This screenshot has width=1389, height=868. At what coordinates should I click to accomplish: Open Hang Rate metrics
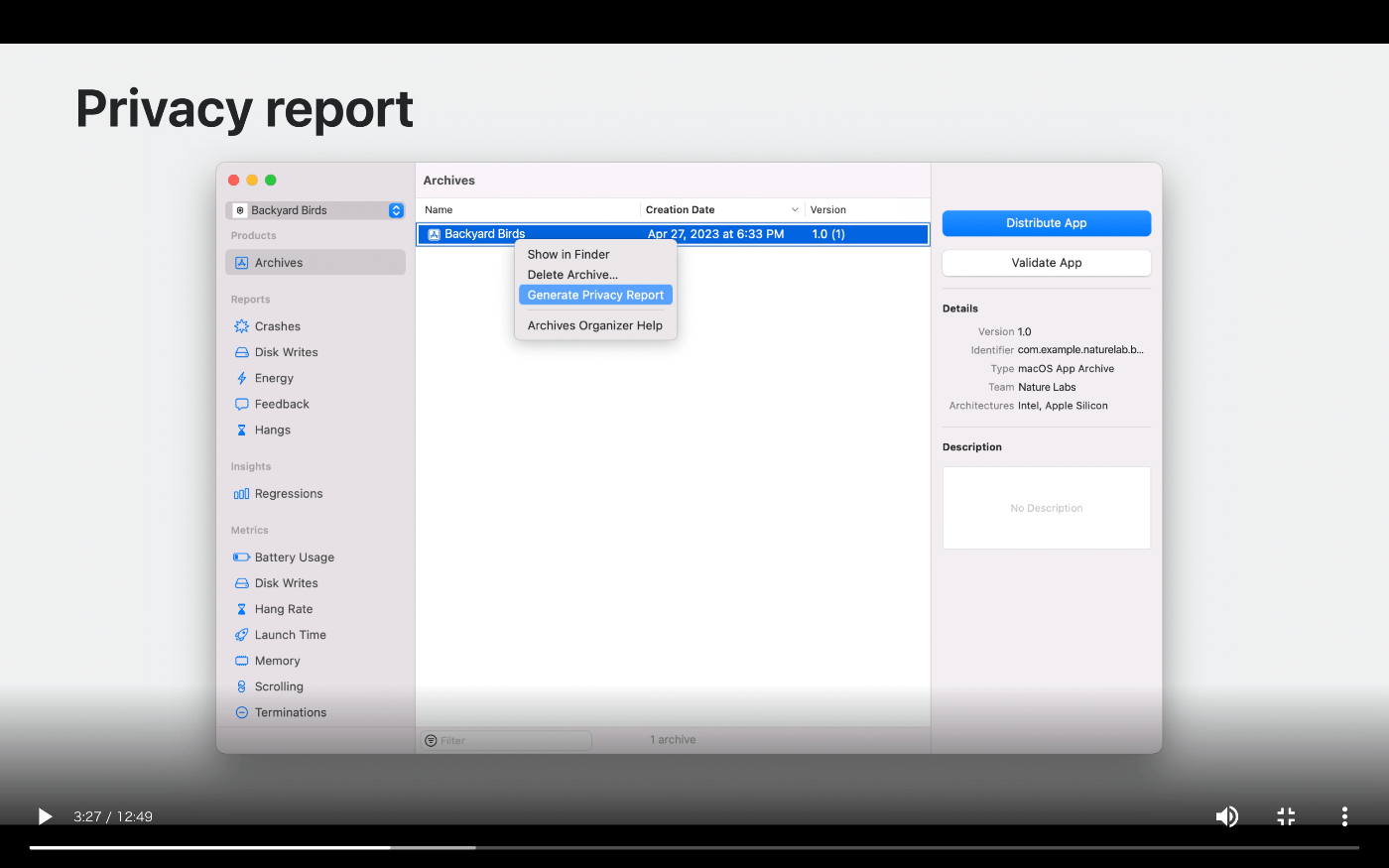[316, 609]
